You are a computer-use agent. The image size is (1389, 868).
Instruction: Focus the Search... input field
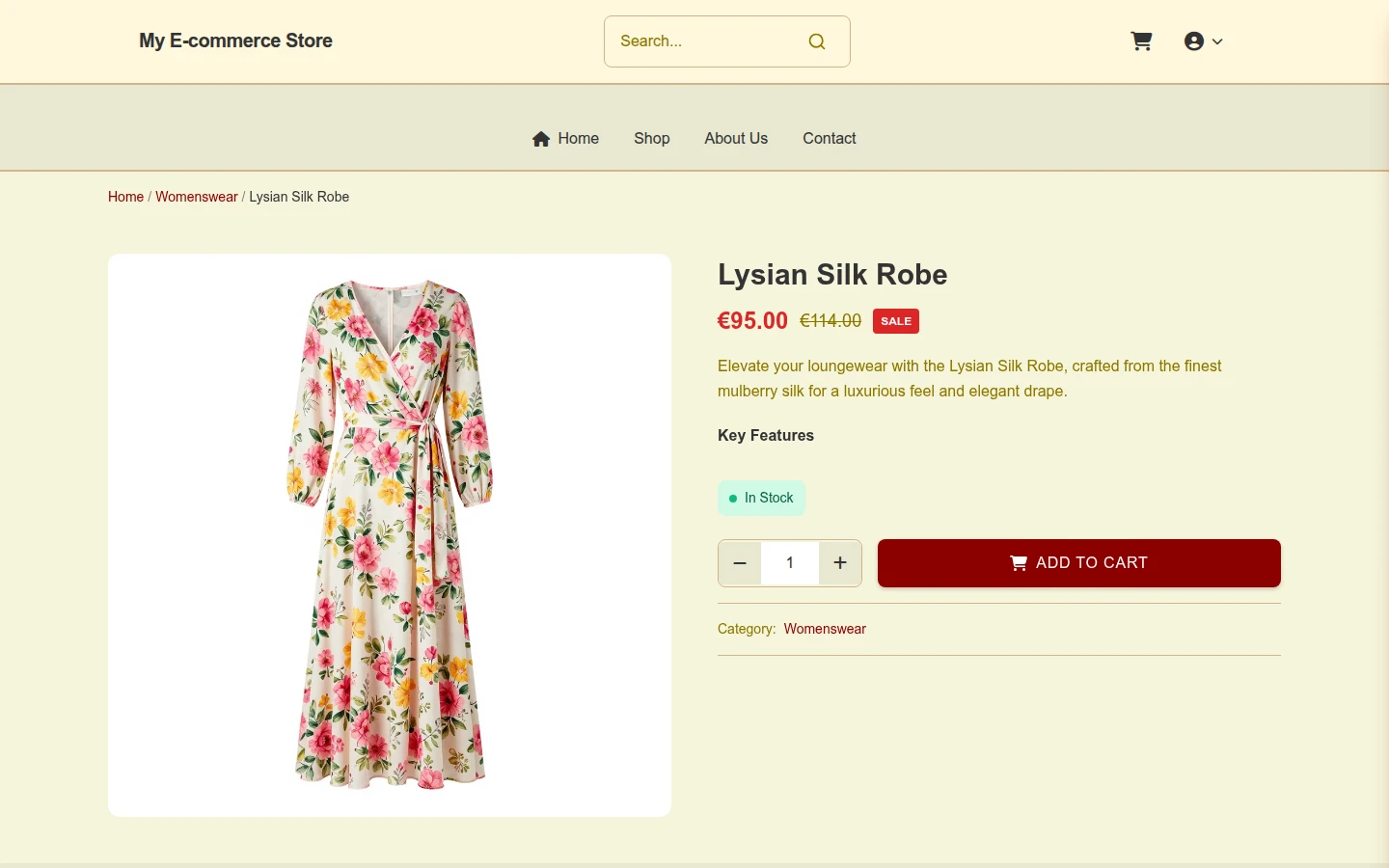pos(726,41)
